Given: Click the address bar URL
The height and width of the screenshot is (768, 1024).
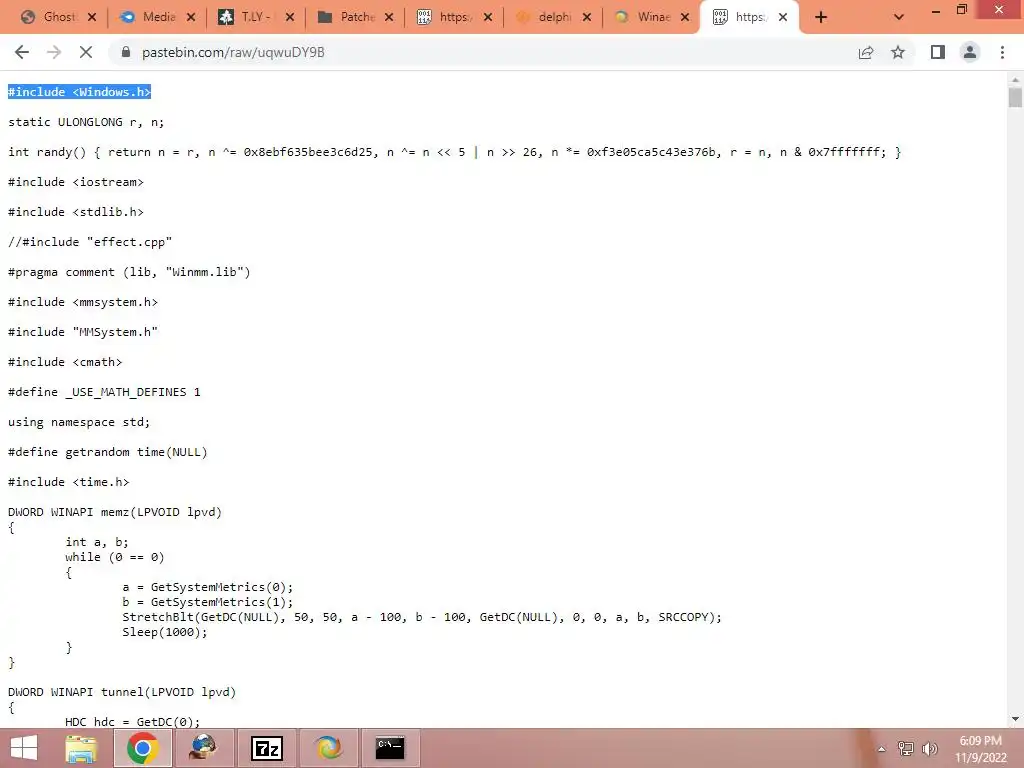Looking at the screenshot, I should coord(233,52).
